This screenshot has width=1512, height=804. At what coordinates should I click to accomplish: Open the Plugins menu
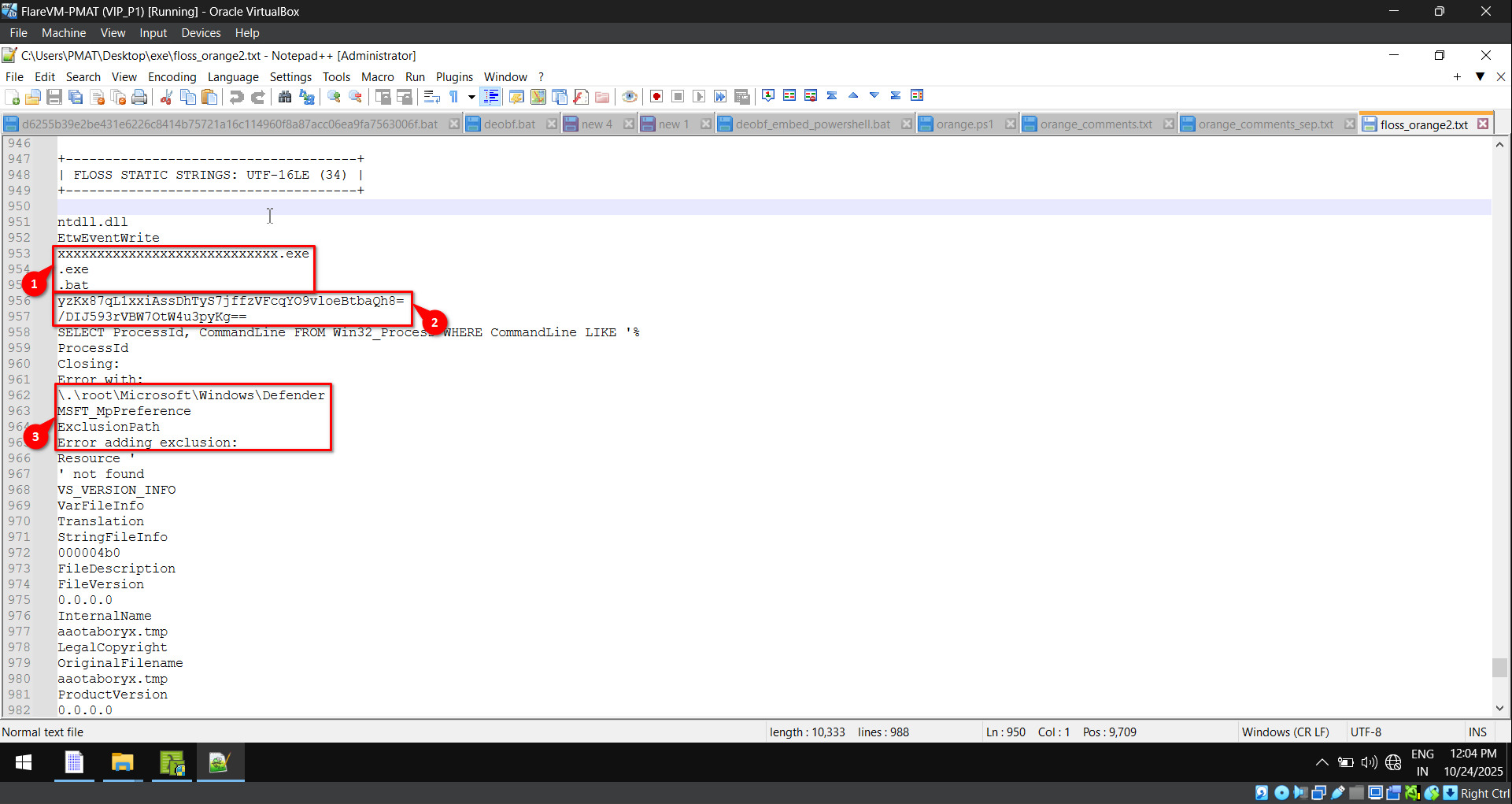(455, 76)
